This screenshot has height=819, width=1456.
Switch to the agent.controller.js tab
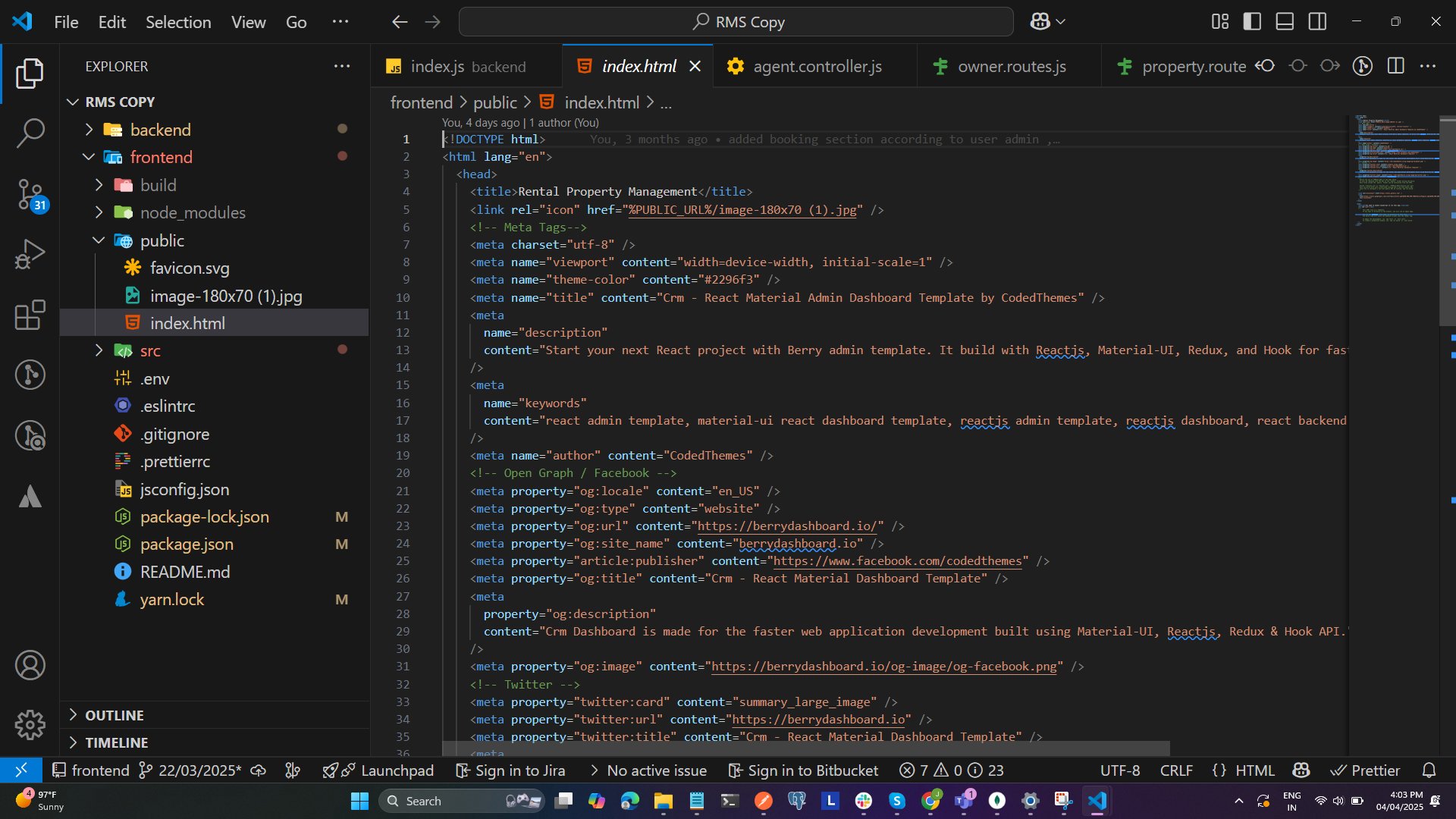click(817, 66)
